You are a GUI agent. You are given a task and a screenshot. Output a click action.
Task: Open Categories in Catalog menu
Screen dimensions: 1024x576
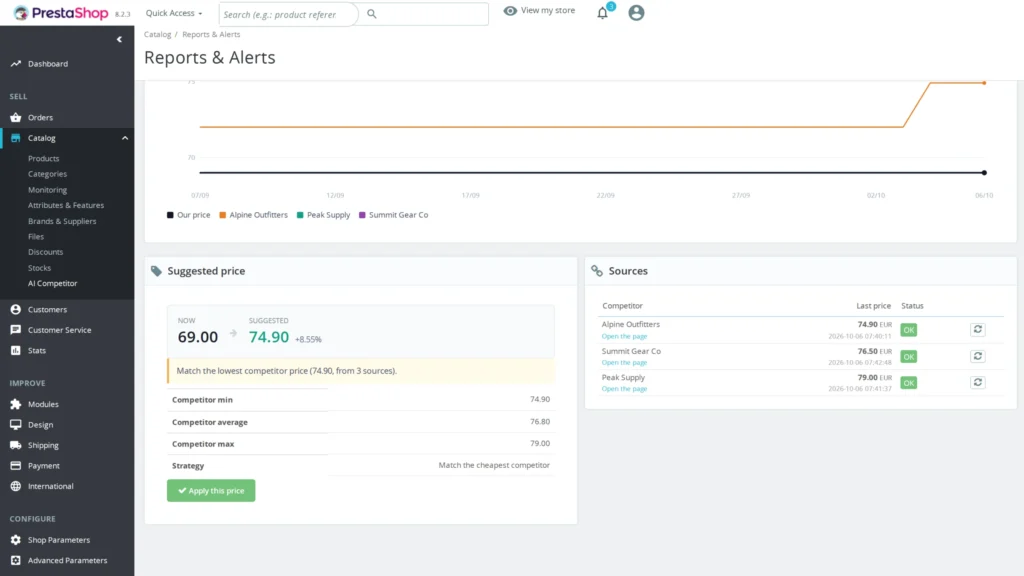tap(48, 174)
